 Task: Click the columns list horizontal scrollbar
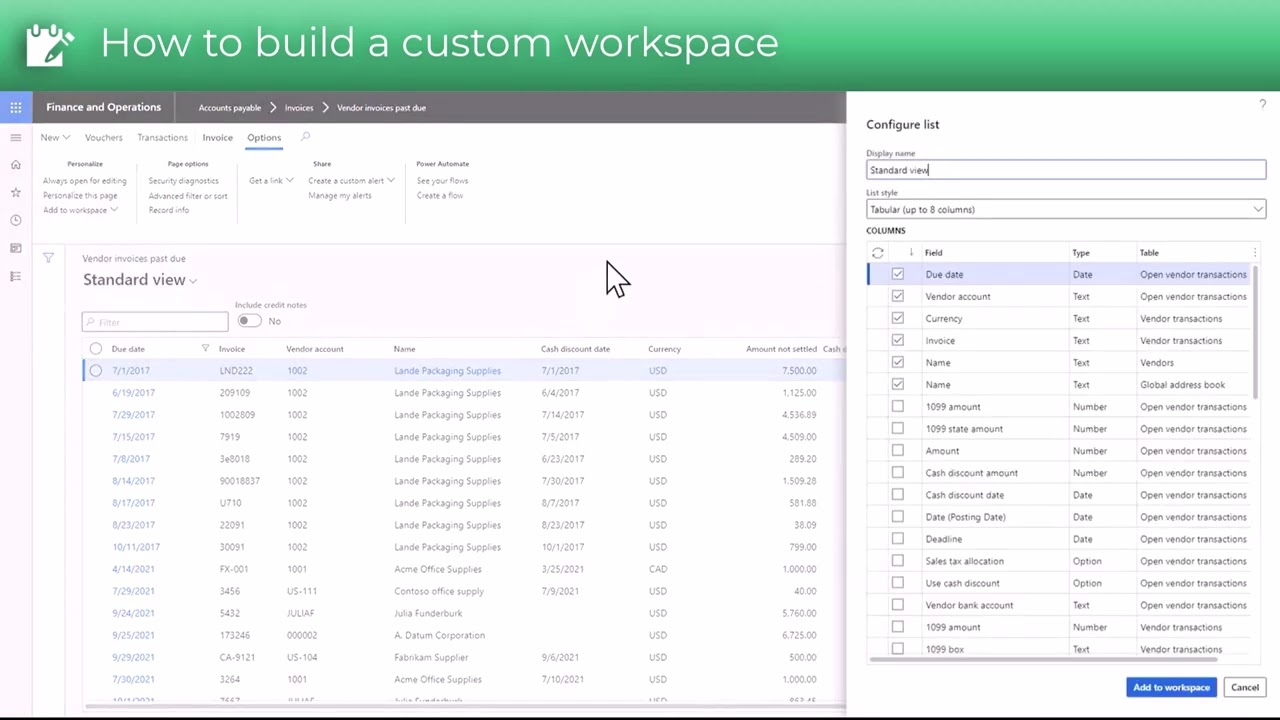tap(1045, 659)
